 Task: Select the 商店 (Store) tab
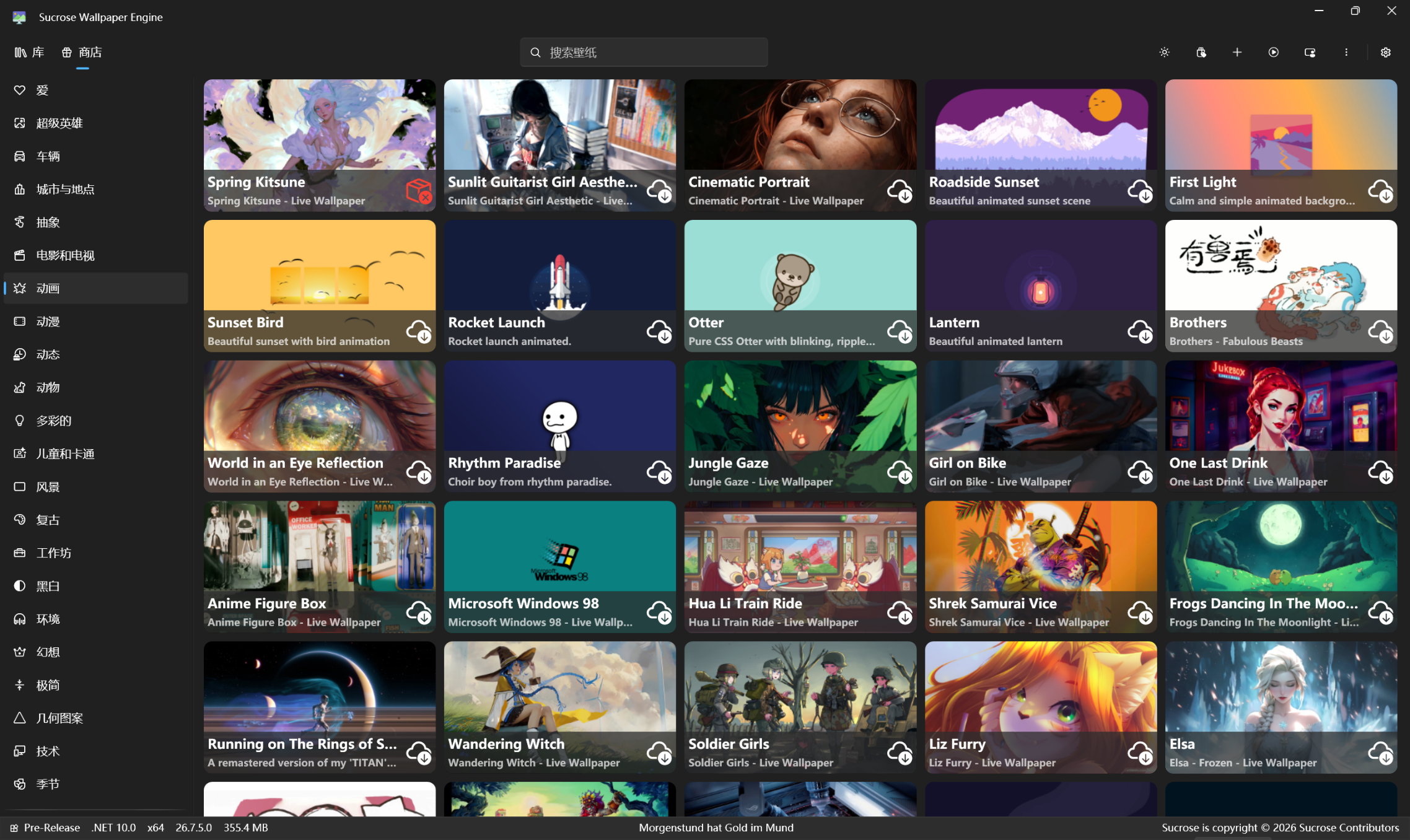(82, 53)
